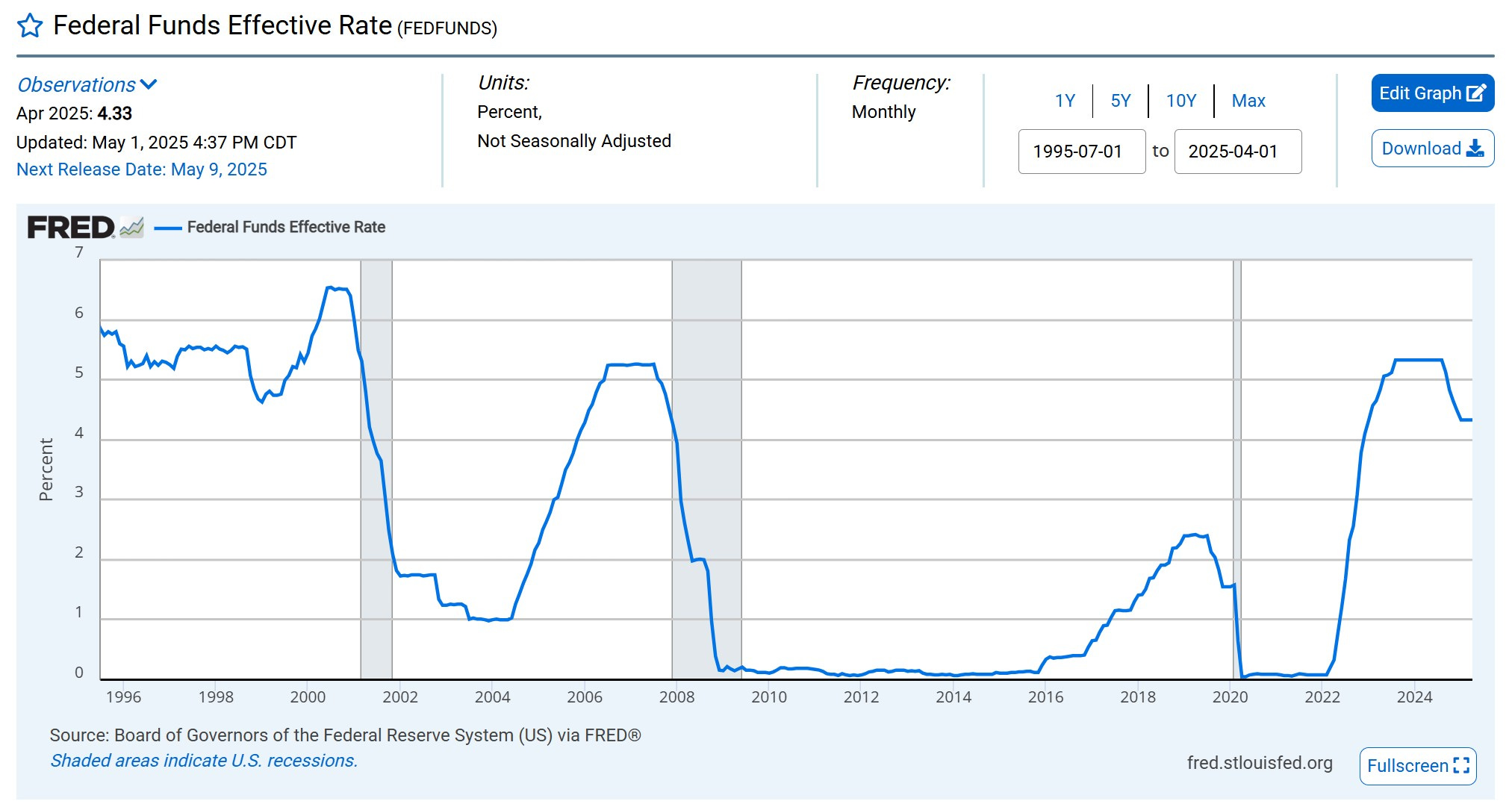This screenshot has width=1512, height=807.
Task: Click the Fullscreen expand-corners icon
Action: coord(1461,765)
